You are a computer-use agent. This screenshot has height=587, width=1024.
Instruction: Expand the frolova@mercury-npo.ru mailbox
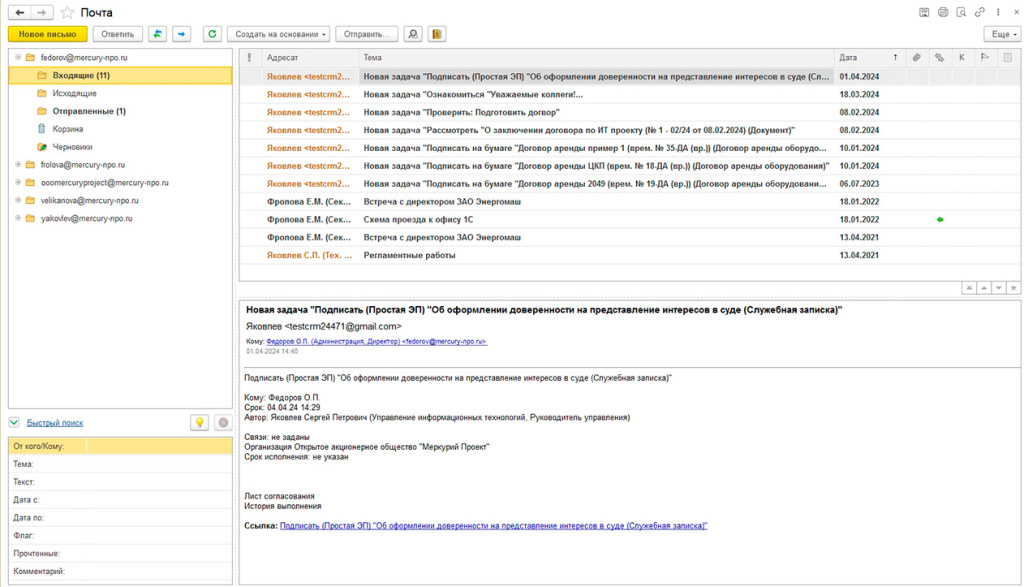17,164
